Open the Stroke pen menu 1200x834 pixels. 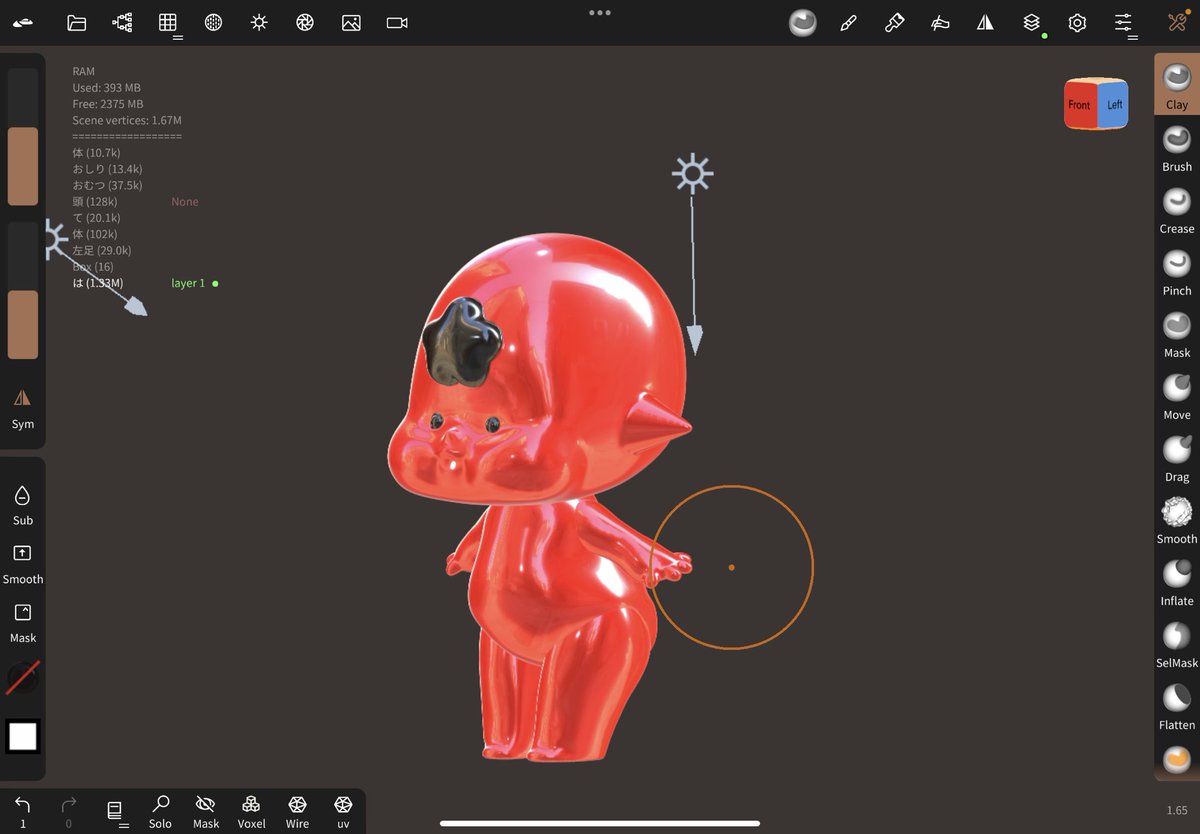[848, 22]
